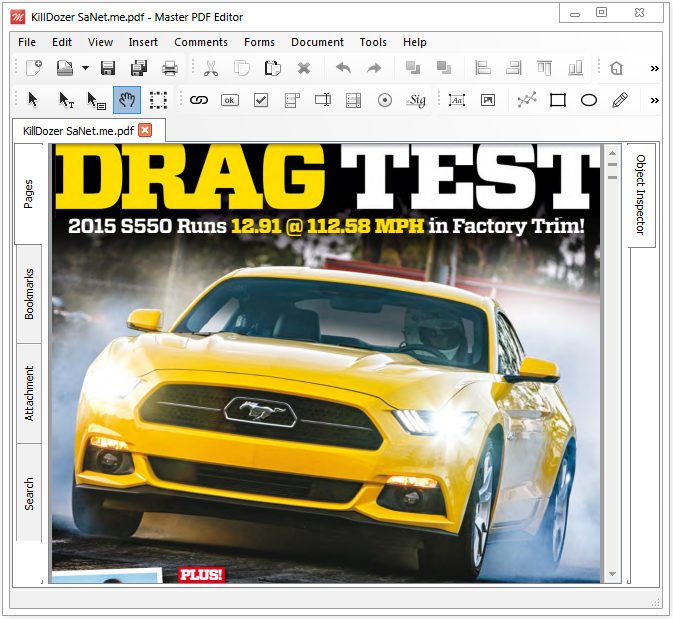
Task: Undo the last action with the Undo arrow
Action: (x=343, y=68)
